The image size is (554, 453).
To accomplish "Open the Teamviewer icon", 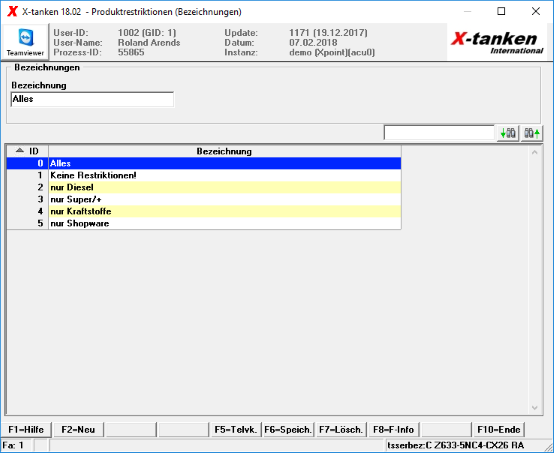I will (x=25, y=42).
